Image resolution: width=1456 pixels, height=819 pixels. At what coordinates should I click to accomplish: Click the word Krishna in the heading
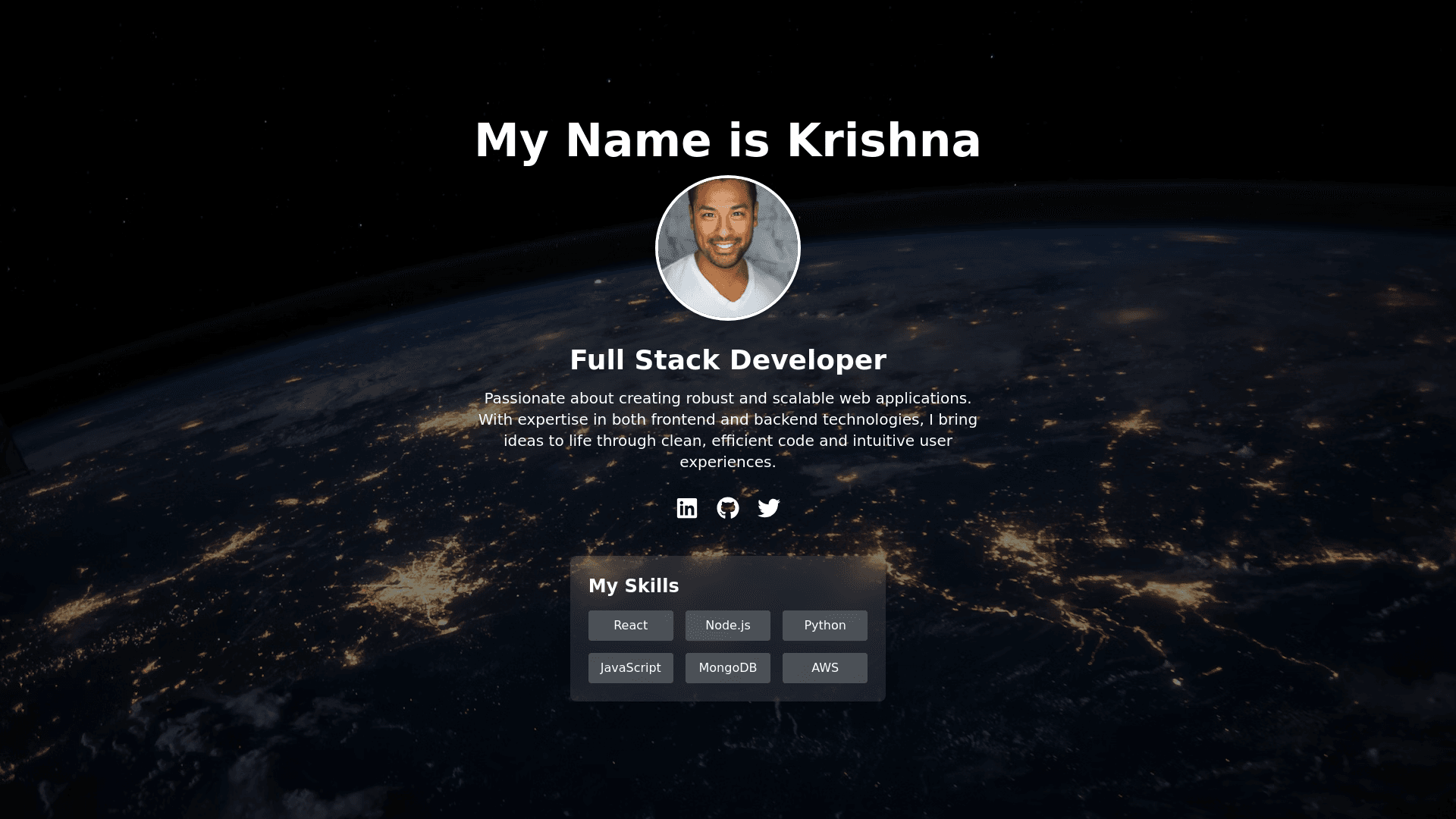coord(883,140)
